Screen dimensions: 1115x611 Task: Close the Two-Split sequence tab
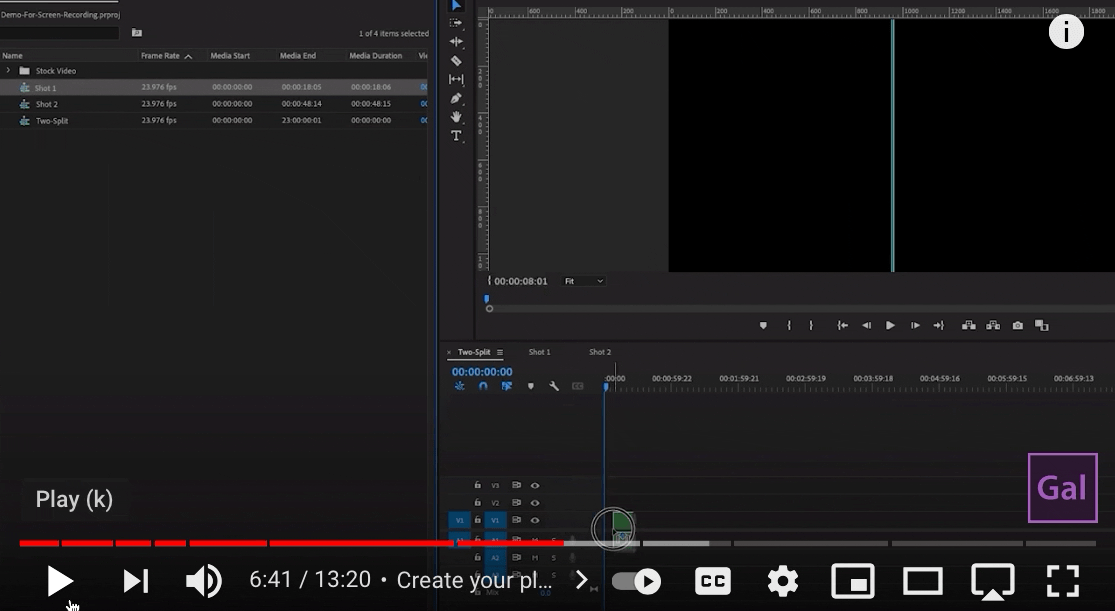coord(449,353)
